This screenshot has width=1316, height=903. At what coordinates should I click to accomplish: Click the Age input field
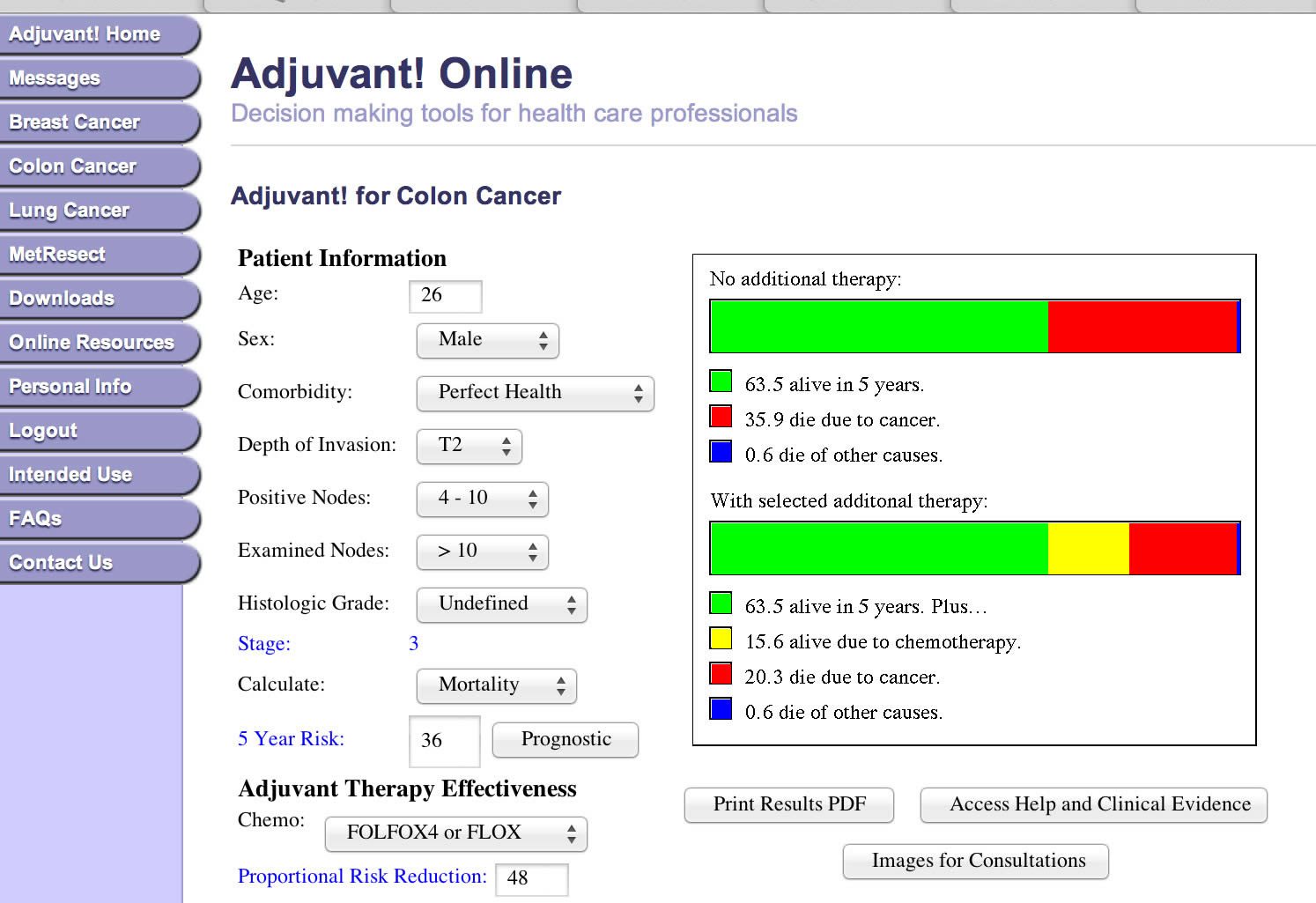coord(446,296)
